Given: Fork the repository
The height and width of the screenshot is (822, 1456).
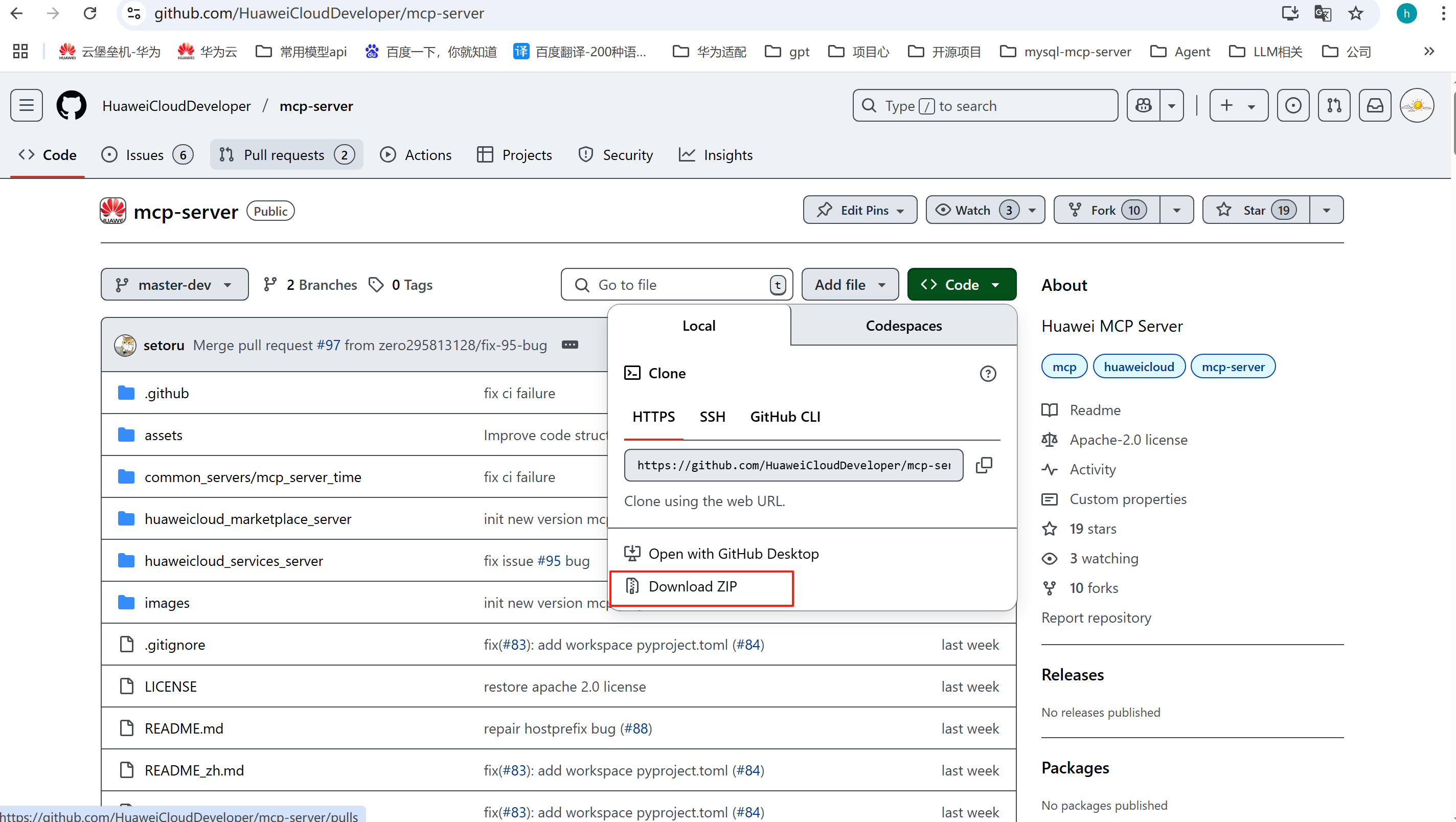Looking at the screenshot, I should pos(1107,210).
